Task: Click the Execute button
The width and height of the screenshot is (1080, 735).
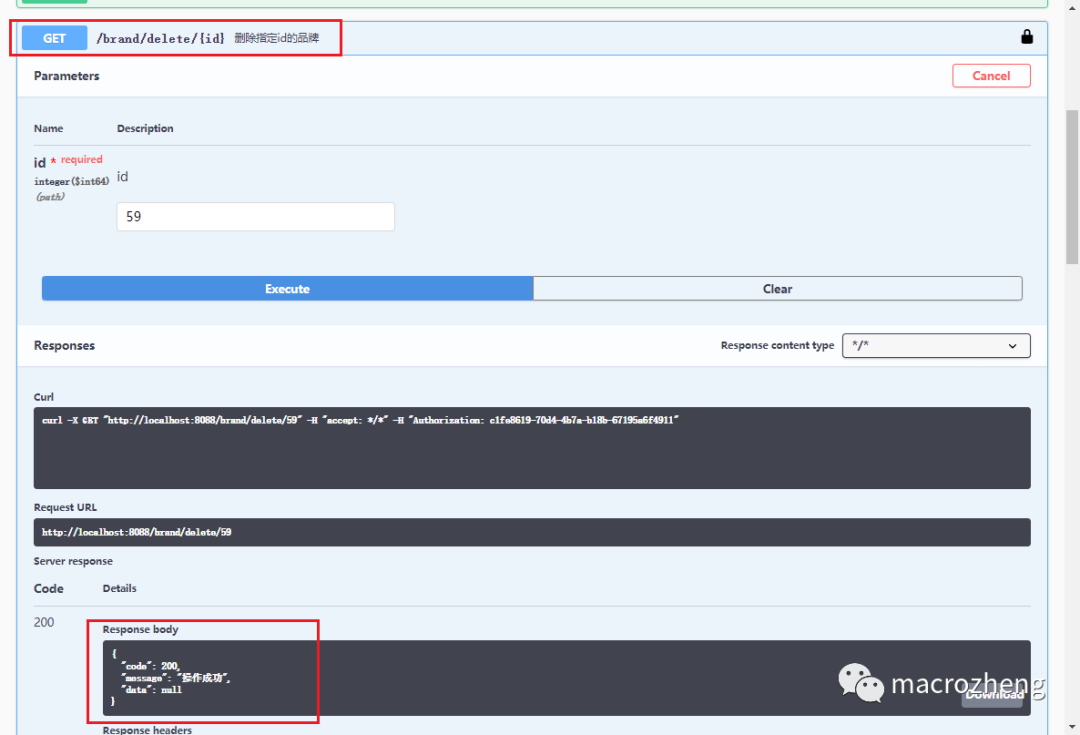Action: 287,288
